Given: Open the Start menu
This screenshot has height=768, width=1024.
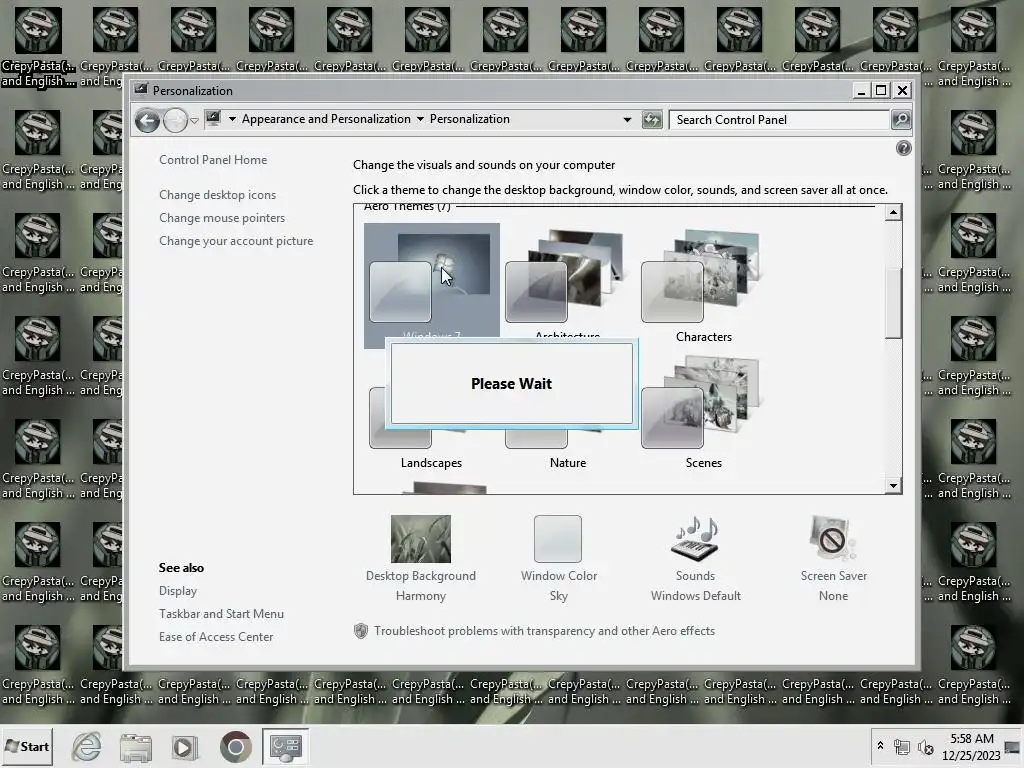Looking at the screenshot, I should click(x=27, y=746).
